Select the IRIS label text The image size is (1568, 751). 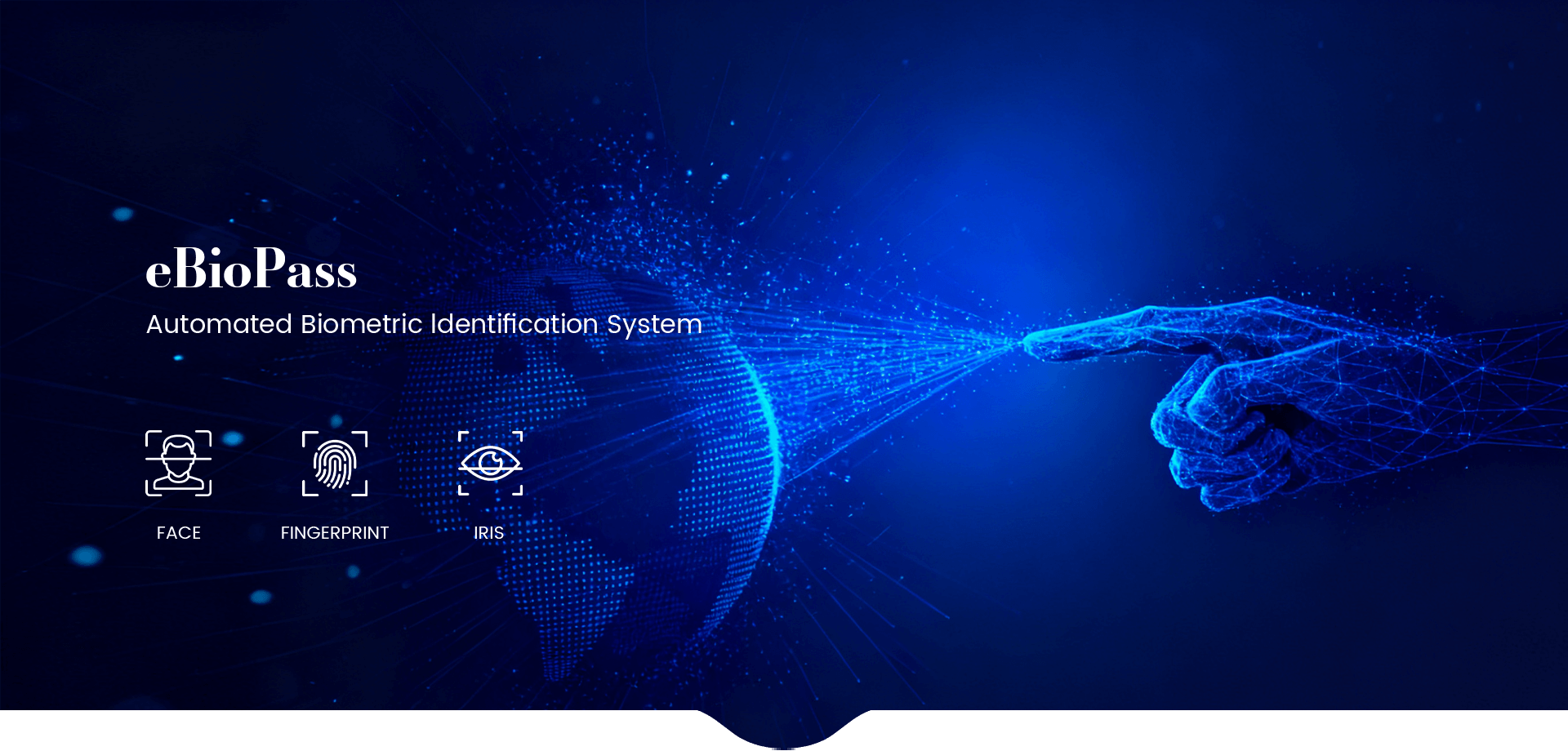489,533
